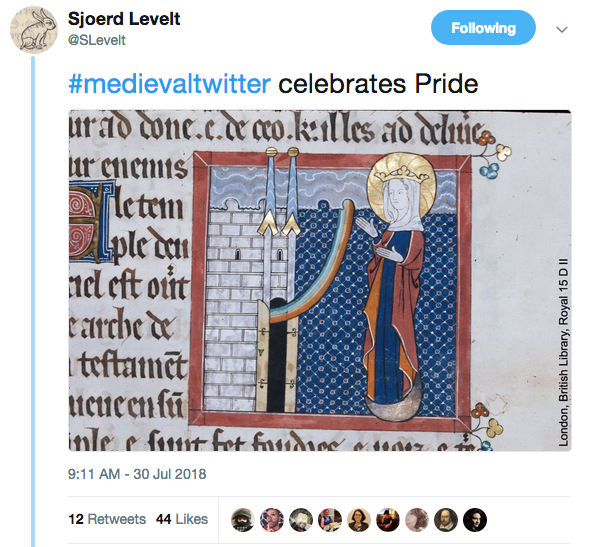View the 44 Likes list
The height and width of the screenshot is (547, 592).
click(182, 519)
